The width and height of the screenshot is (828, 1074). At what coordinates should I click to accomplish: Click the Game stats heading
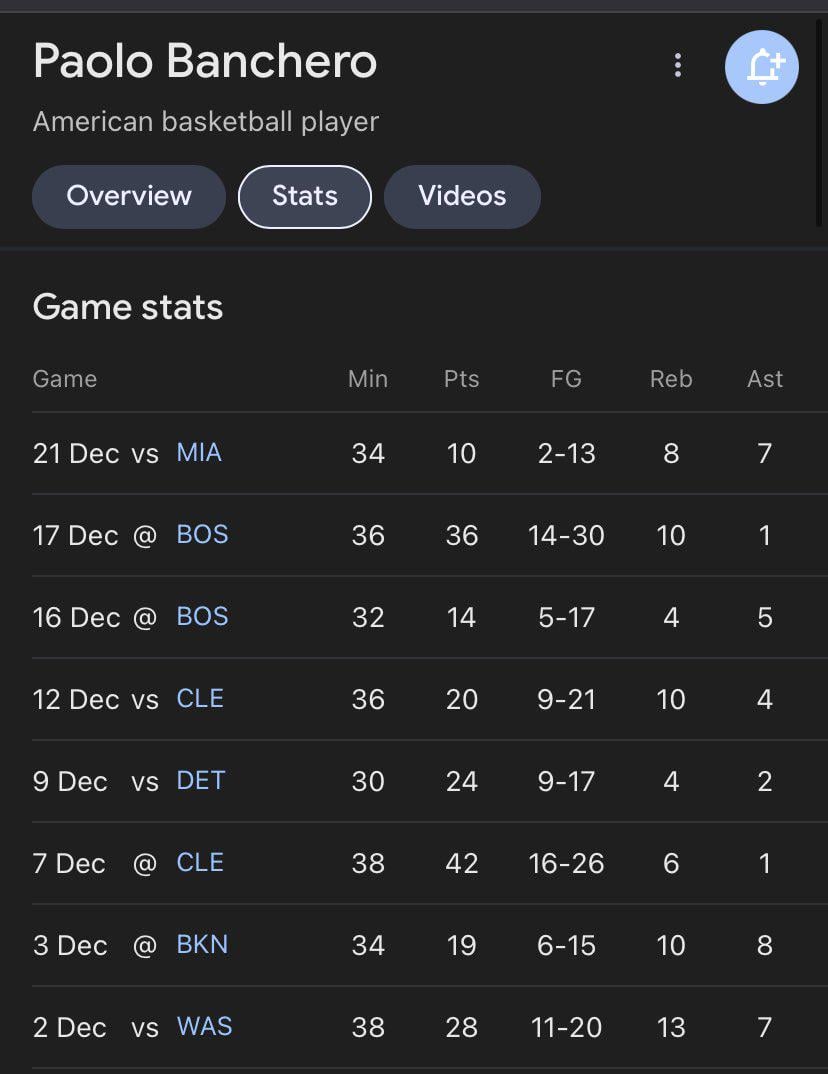(x=128, y=307)
